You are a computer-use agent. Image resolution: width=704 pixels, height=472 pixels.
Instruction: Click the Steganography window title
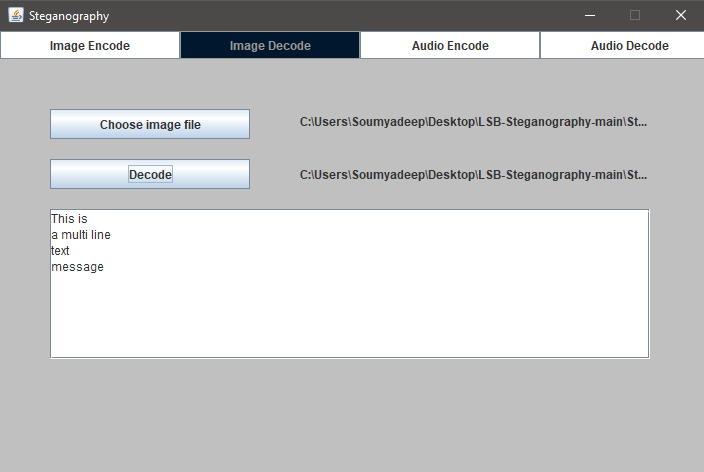(69, 16)
